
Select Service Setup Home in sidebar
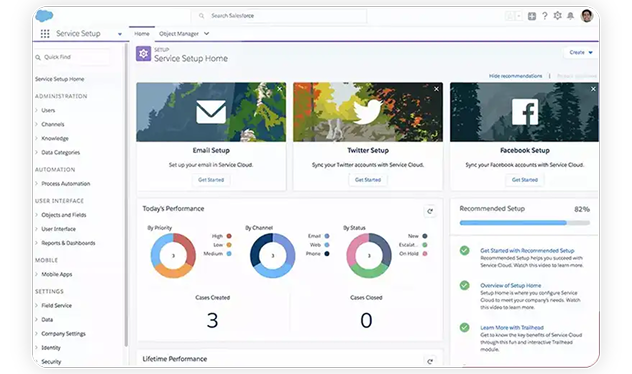pyautogui.click(x=60, y=79)
